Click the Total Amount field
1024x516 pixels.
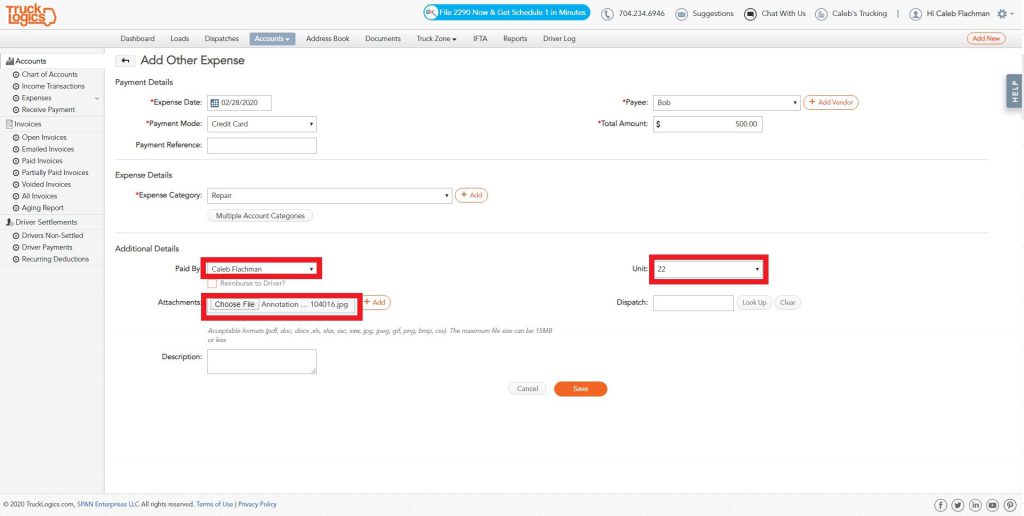(708, 124)
